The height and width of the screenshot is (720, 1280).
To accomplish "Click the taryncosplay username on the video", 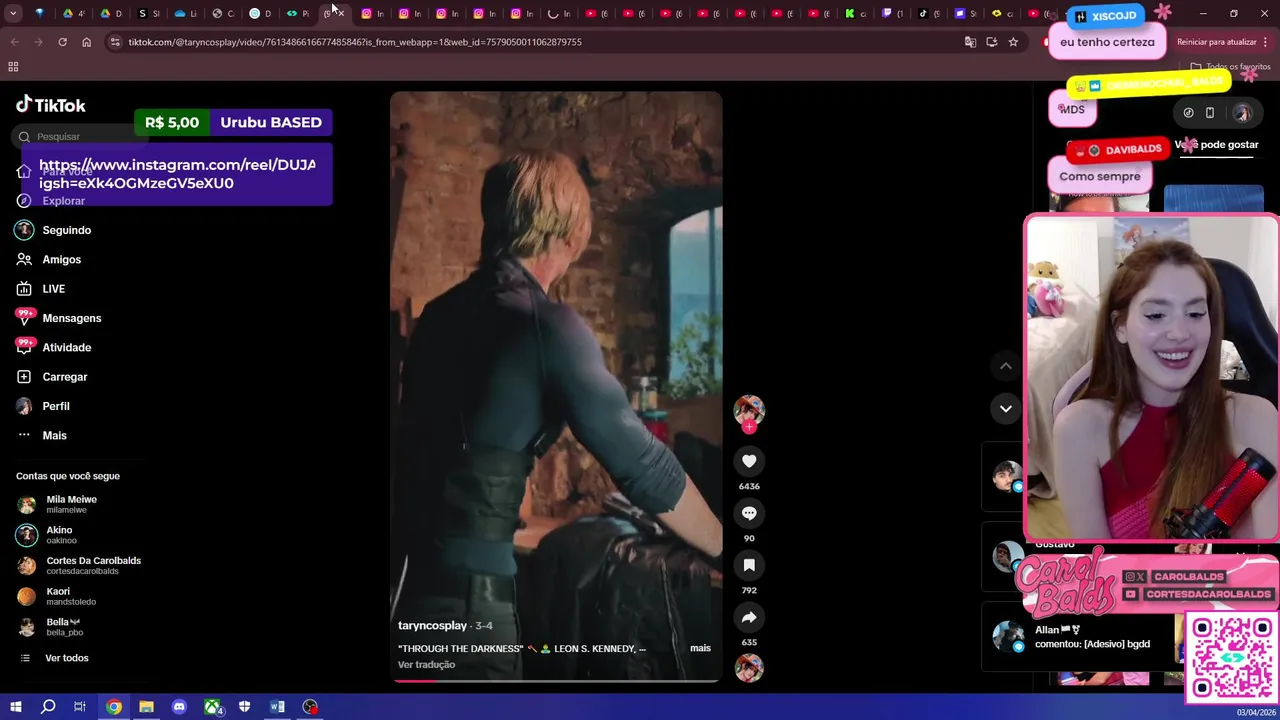I will (432, 625).
